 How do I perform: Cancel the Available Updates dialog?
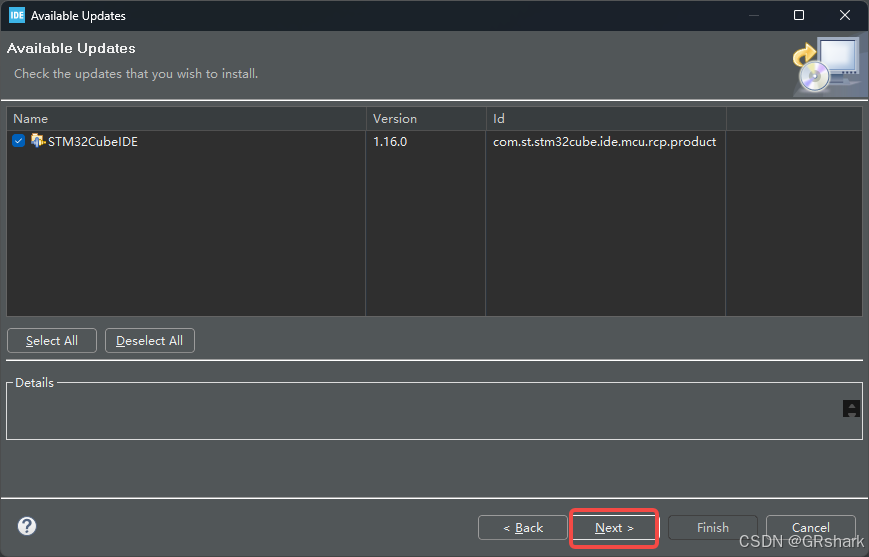[x=811, y=528]
